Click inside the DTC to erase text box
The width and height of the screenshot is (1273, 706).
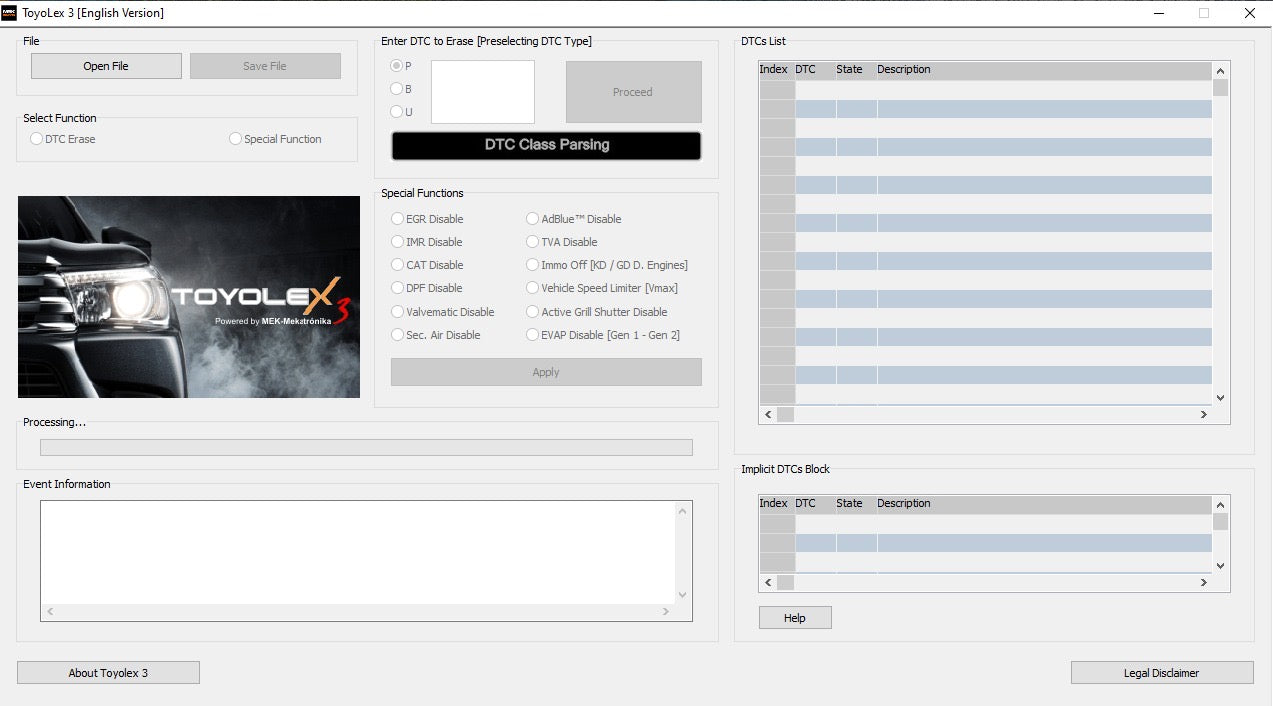pyautogui.click(x=483, y=92)
